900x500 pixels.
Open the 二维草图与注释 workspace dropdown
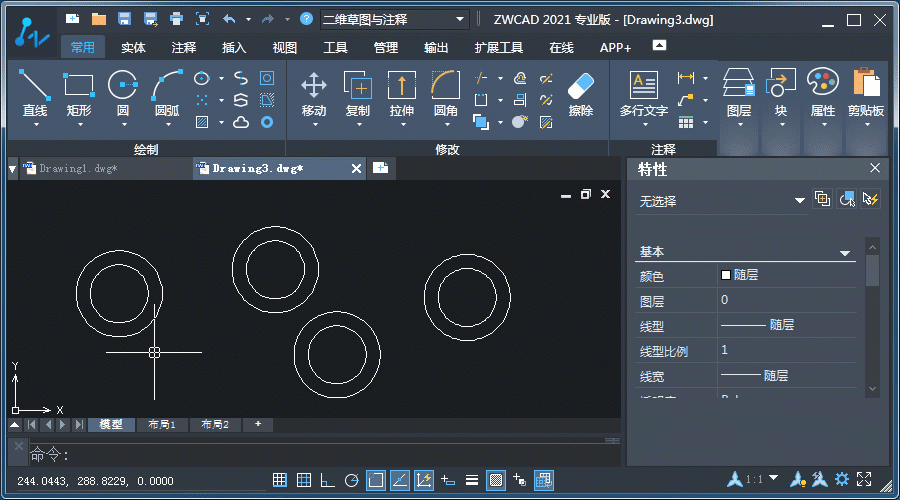click(x=395, y=19)
